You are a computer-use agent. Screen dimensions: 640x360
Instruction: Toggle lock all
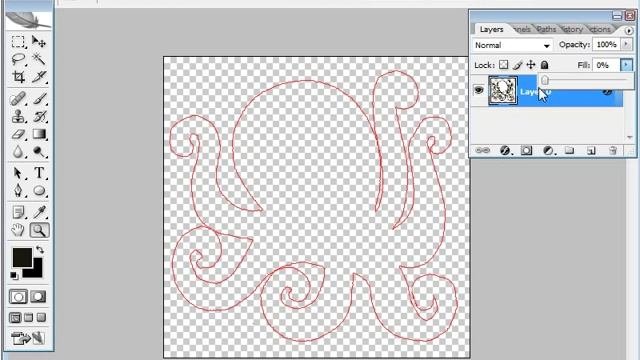pyautogui.click(x=544, y=65)
